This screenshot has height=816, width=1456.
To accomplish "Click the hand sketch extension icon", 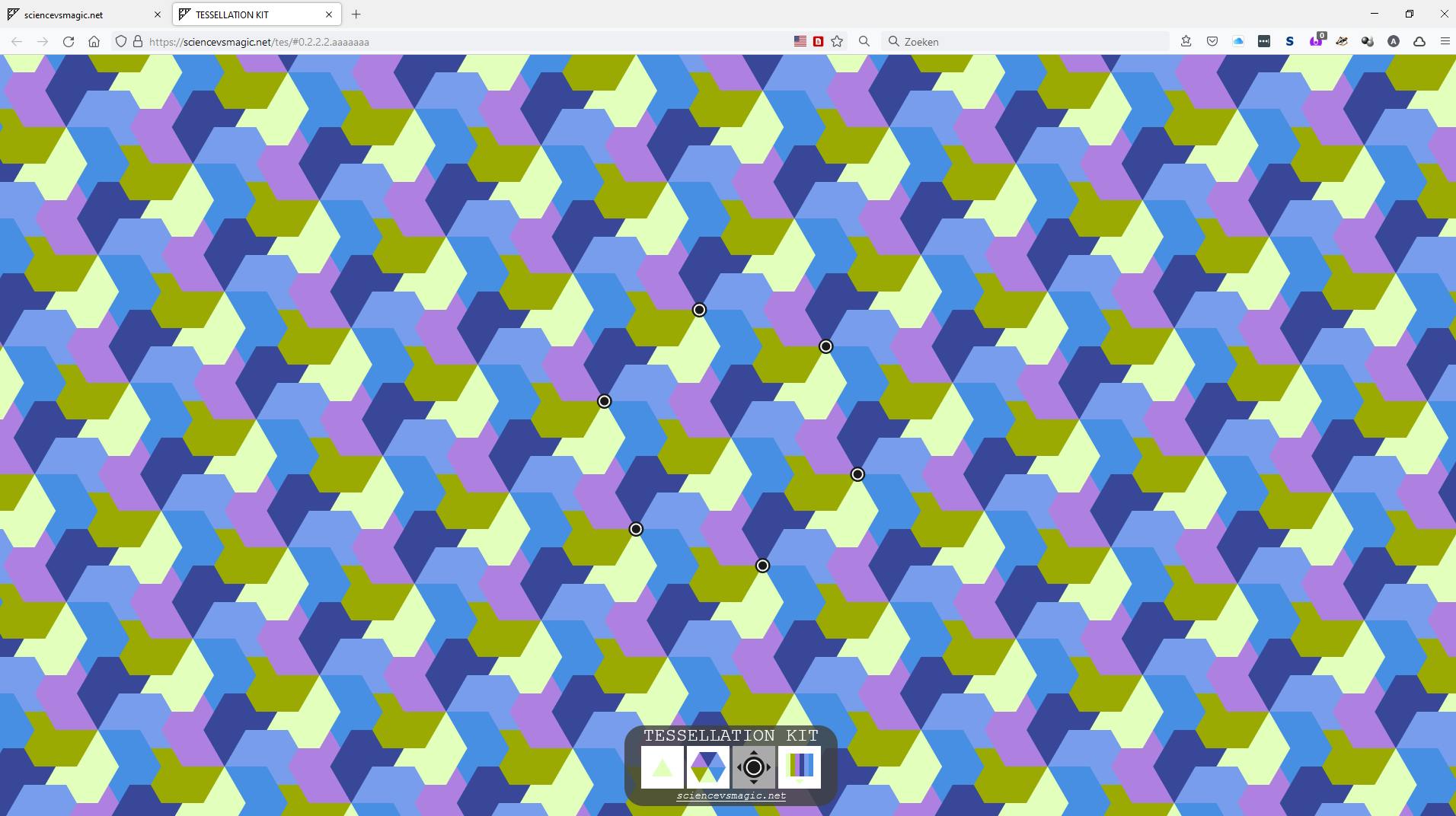I will [x=1342, y=42].
